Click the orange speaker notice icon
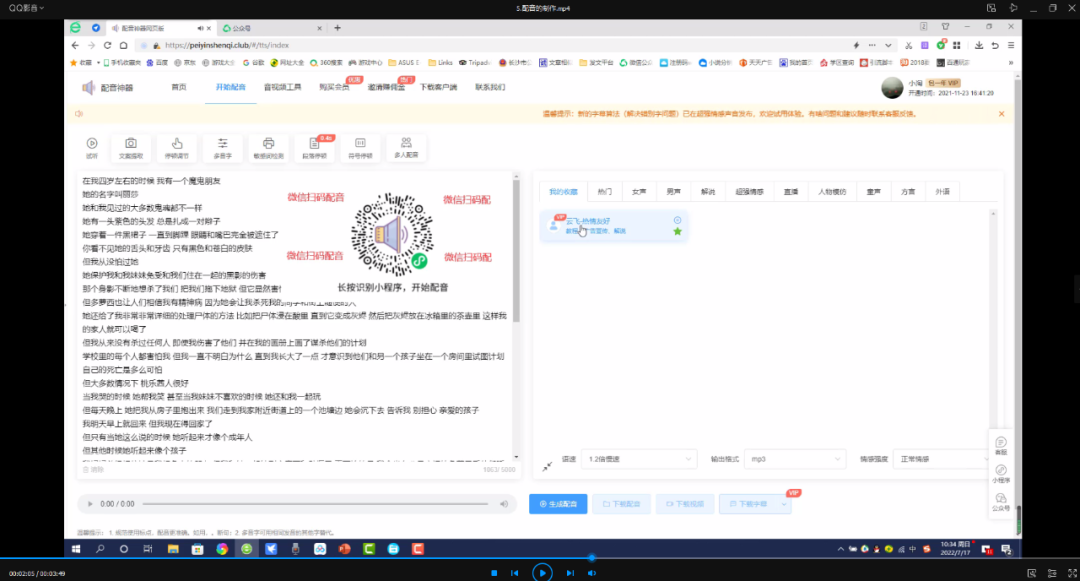This screenshot has width=1080, height=581. tap(79, 114)
